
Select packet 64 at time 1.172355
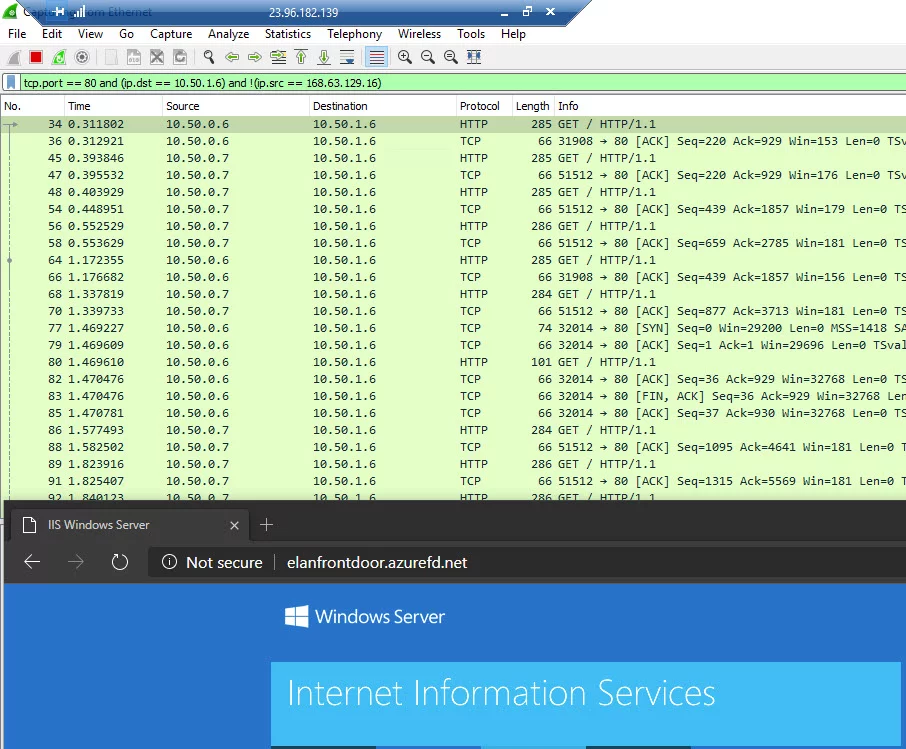pos(453,260)
